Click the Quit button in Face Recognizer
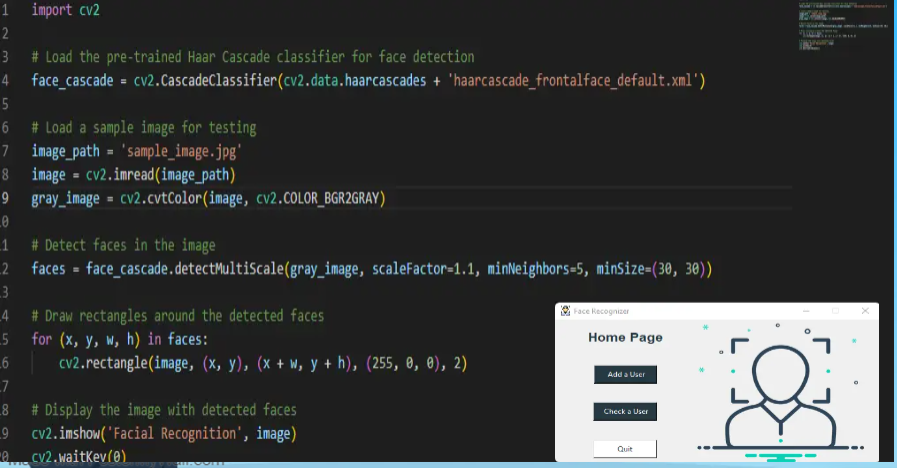 (625, 449)
